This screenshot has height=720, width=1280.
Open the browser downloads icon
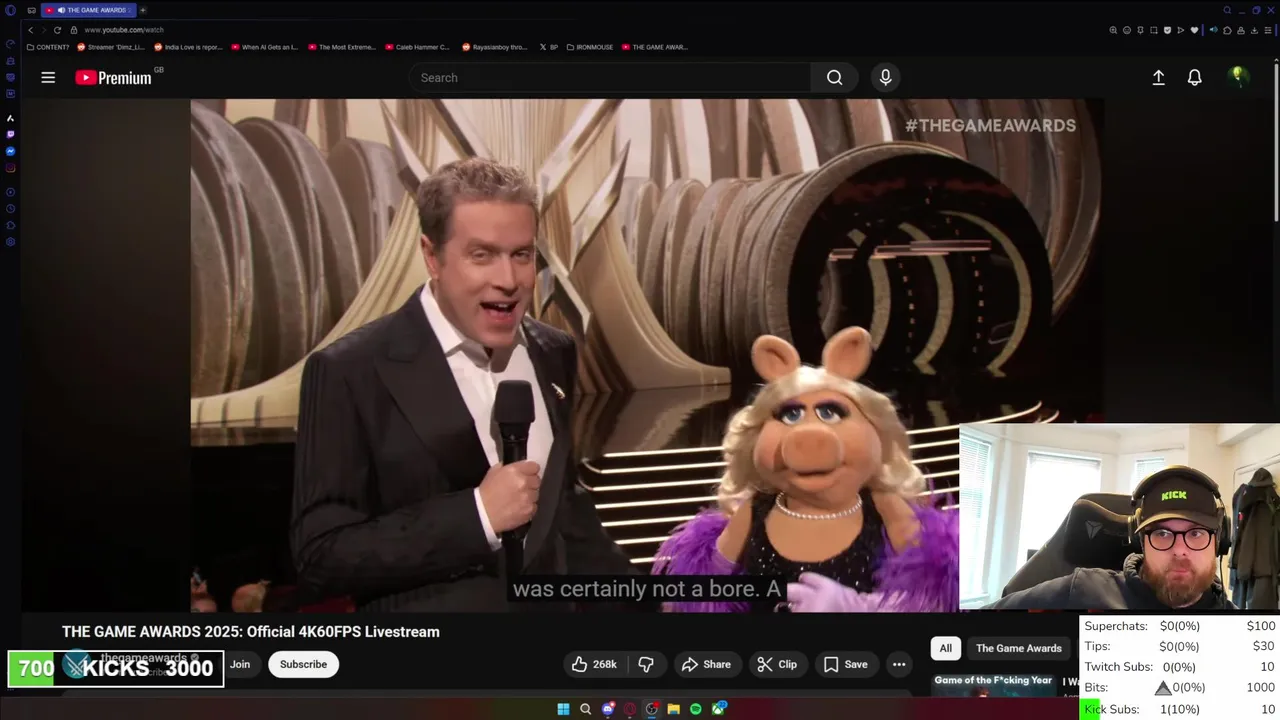point(1254,30)
